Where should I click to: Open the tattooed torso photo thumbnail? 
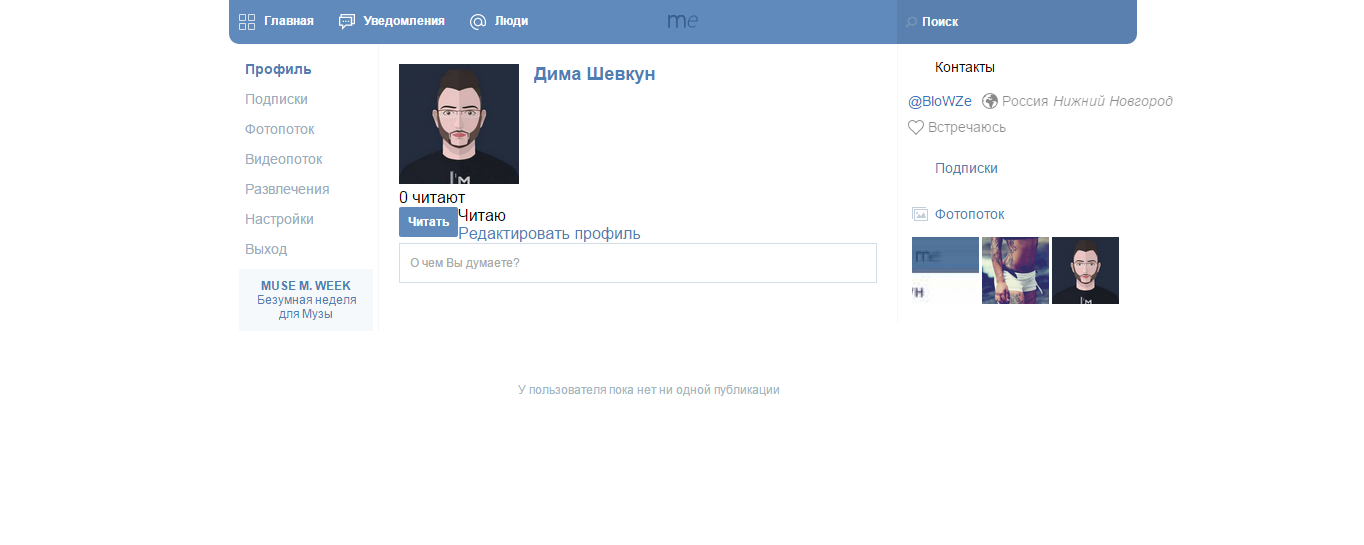tap(1015, 270)
